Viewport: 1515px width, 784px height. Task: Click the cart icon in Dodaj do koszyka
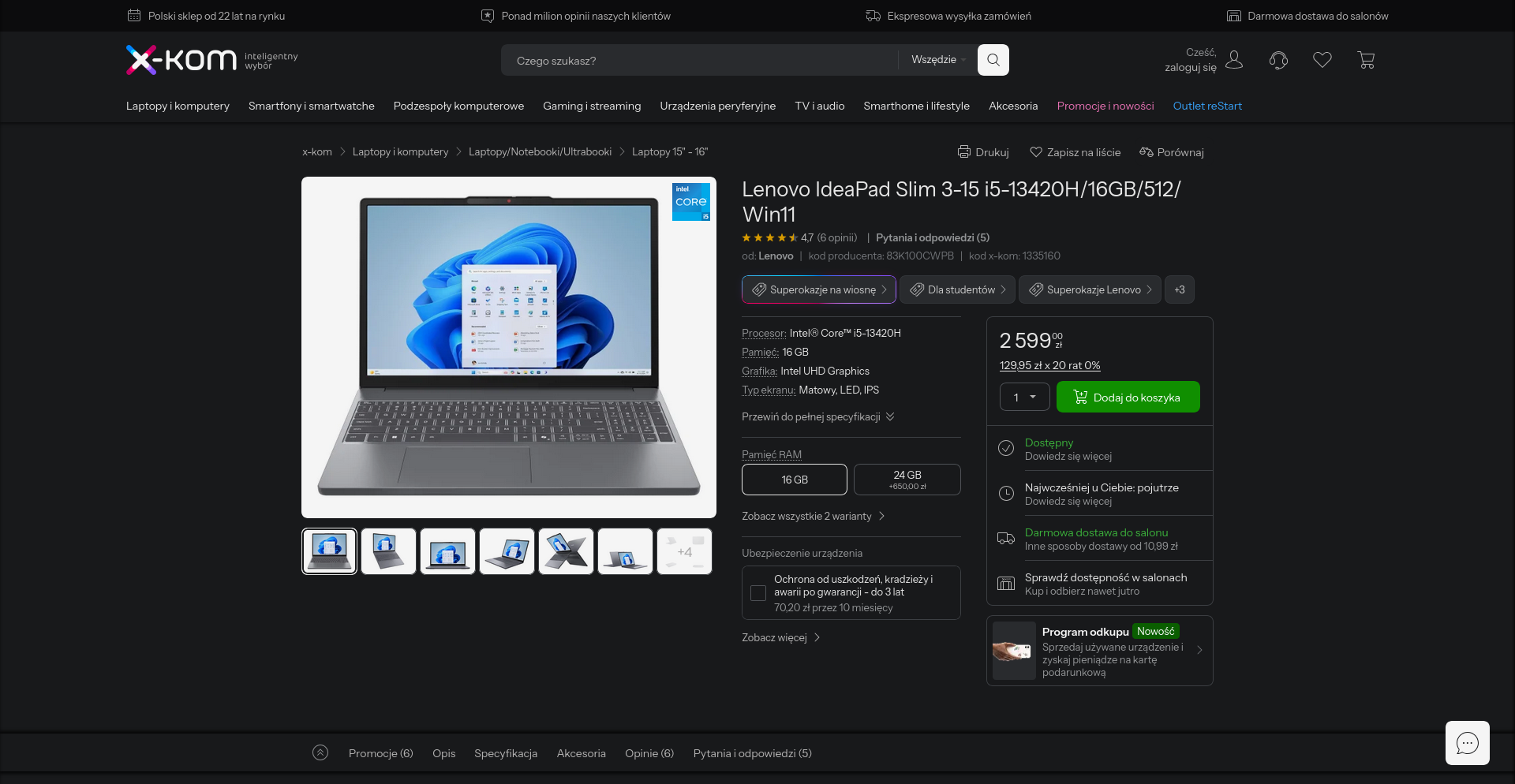pyautogui.click(x=1080, y=397)
